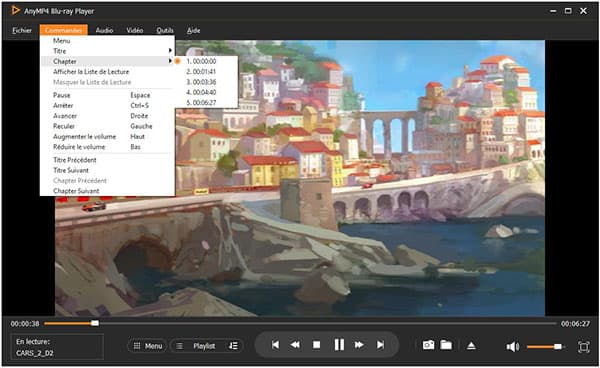The image size is (600, 368).
Task: Mute audio via the speaker icon
Action: (513, 347)
